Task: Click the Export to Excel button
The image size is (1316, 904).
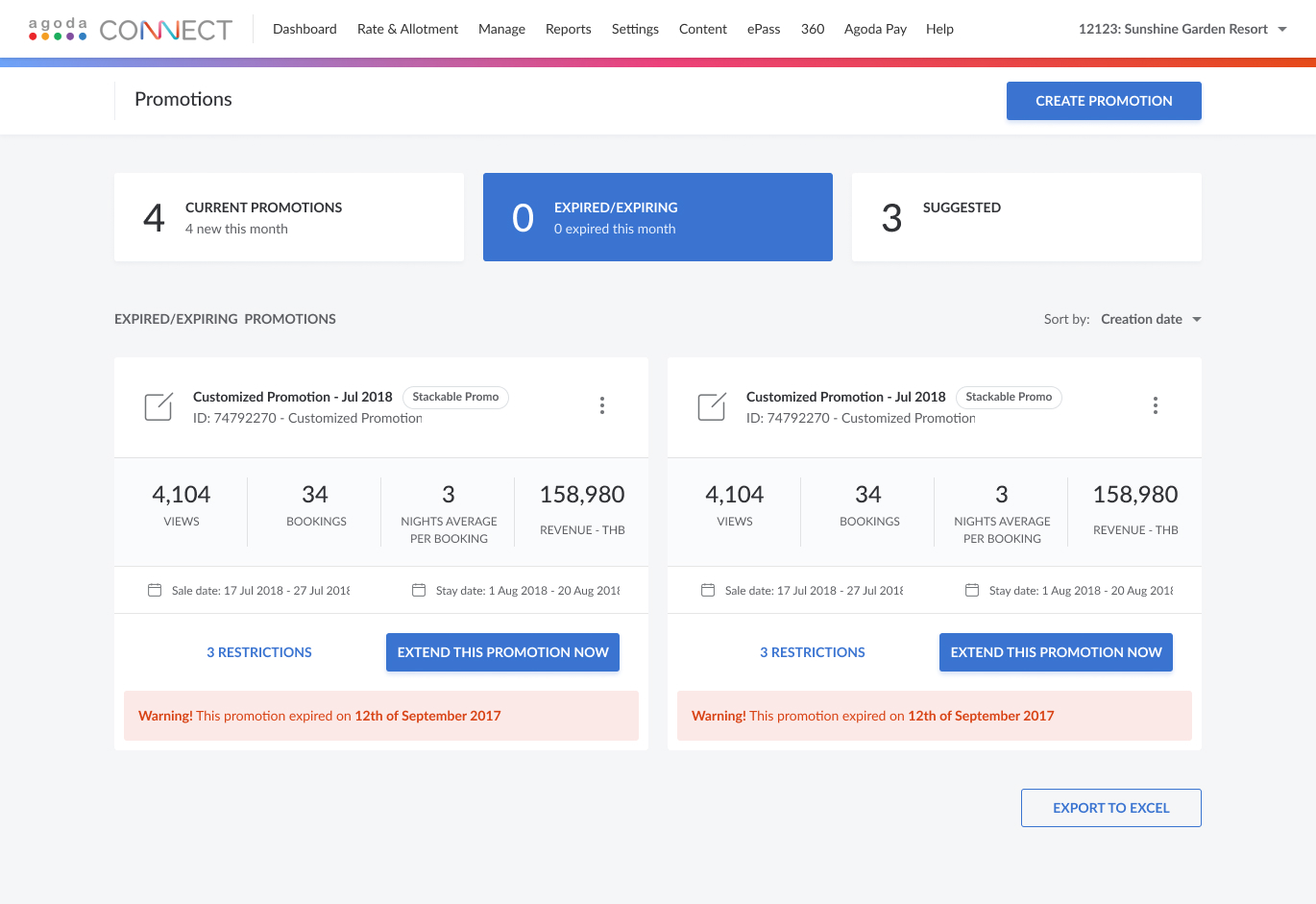Action: click(1110, 808)
